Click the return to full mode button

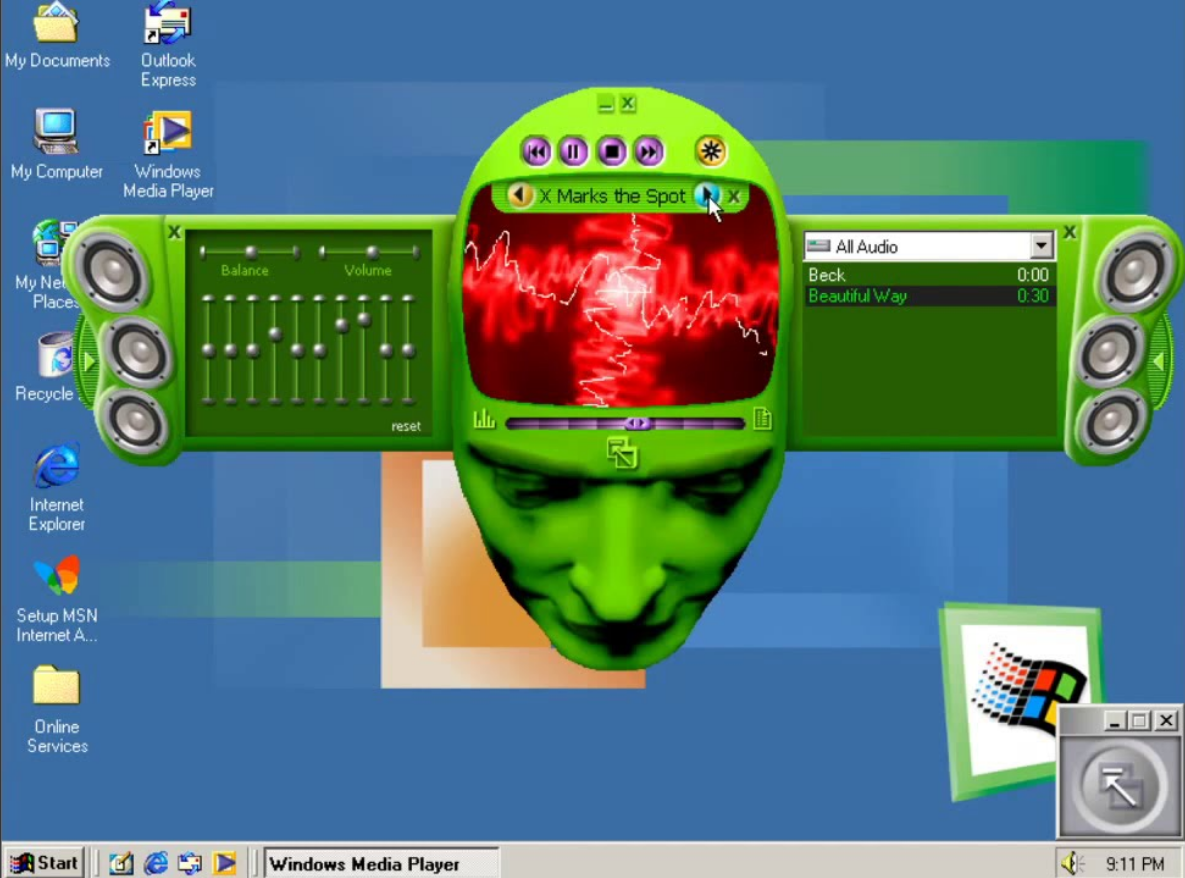[x=1120, y=787]
